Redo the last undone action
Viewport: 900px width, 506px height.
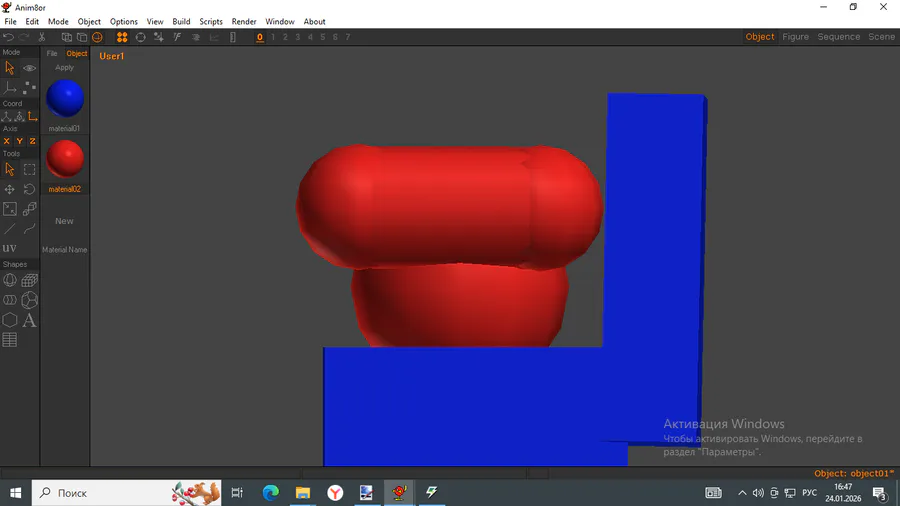coord(24,37)
